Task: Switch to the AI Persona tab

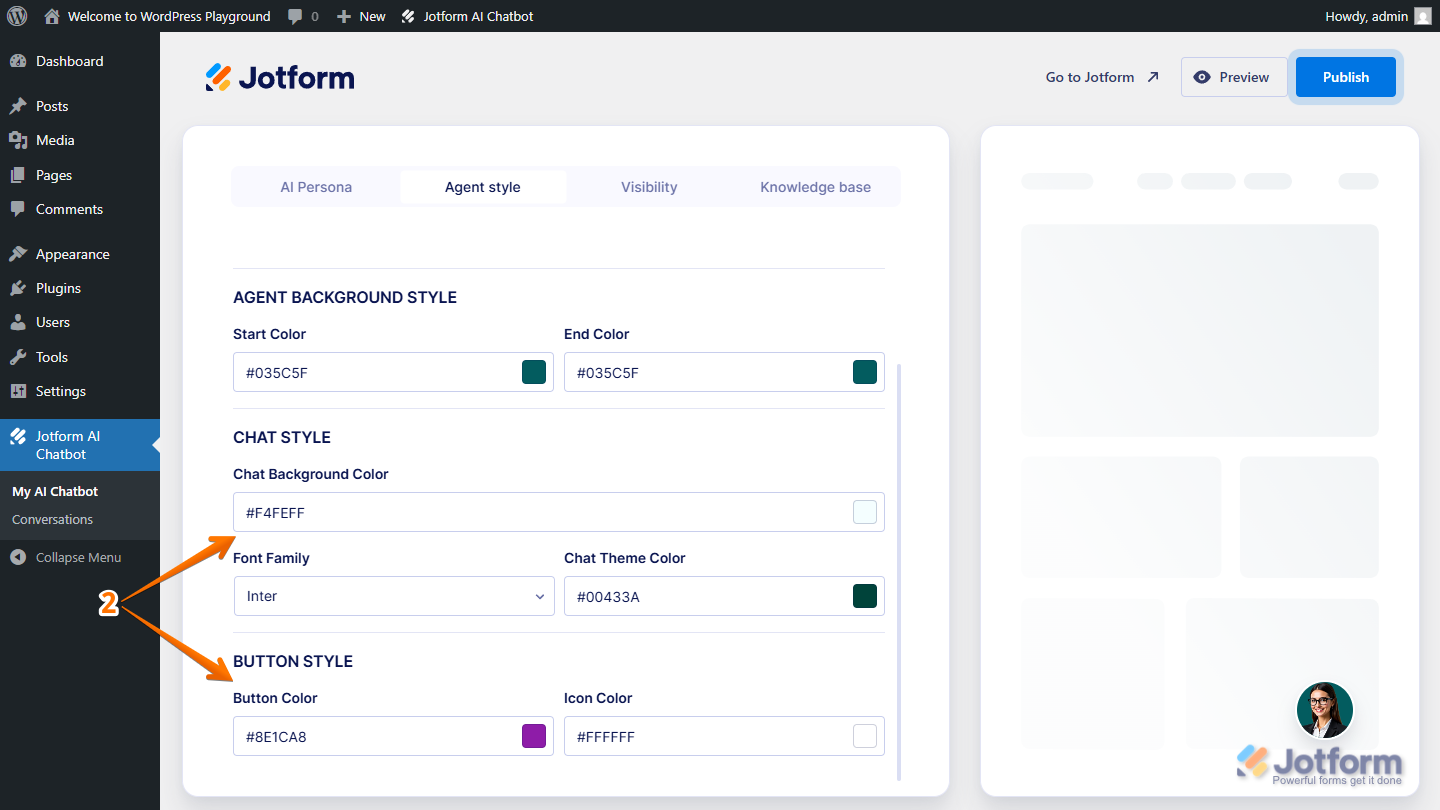Action: click(316, 187)
